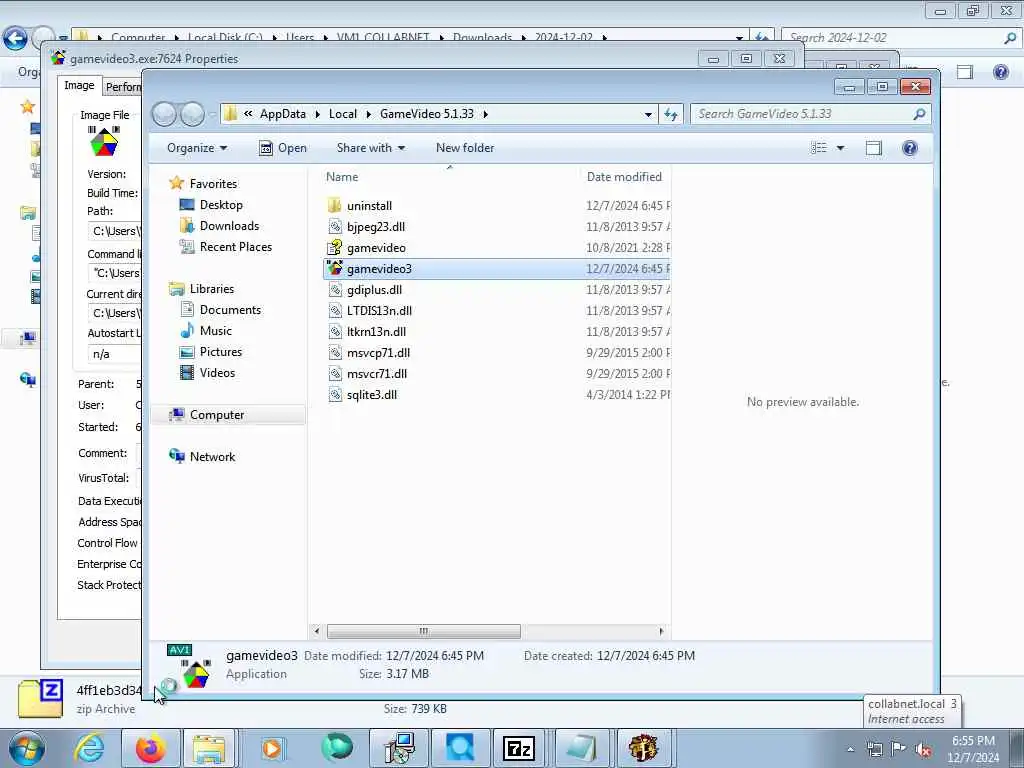Expand the view options dropdown arrow
Viewport: 1024px width, 768px height.
pyautogui.click(x=840, y=148)
